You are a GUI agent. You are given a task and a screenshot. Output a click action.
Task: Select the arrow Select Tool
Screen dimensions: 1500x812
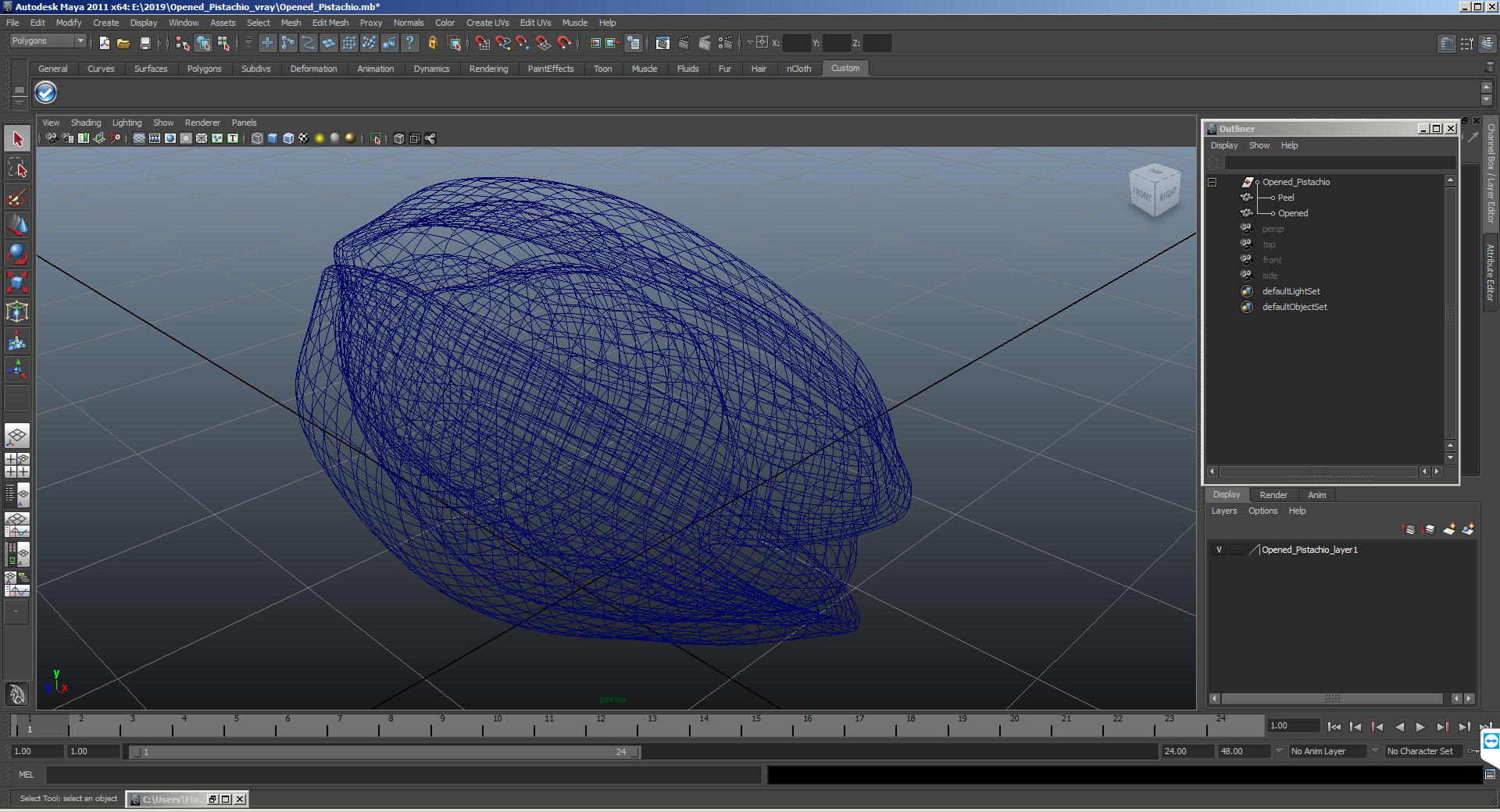click(x=17, y=140)
